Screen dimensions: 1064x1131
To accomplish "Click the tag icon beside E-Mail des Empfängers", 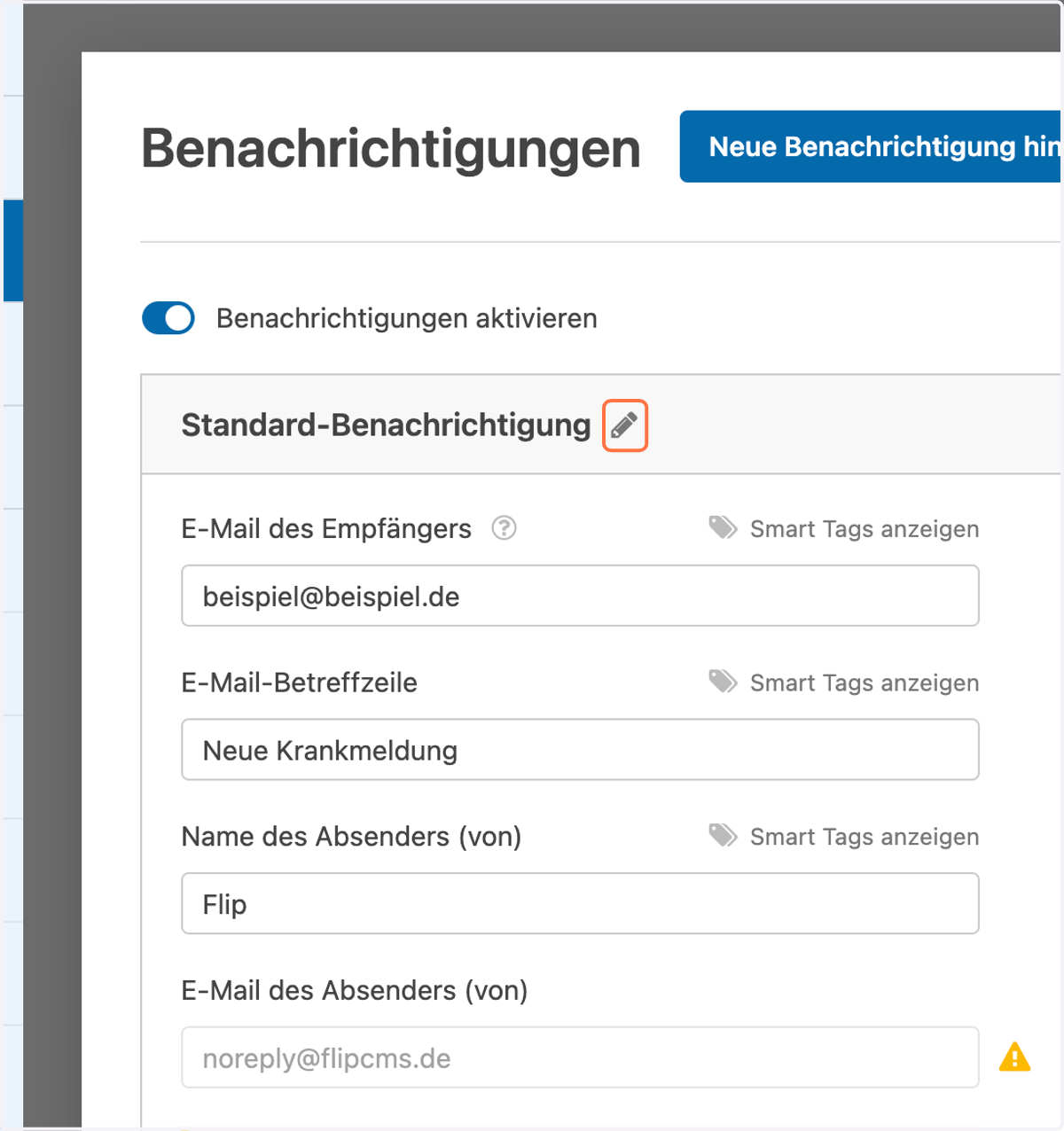I will 723,528.
